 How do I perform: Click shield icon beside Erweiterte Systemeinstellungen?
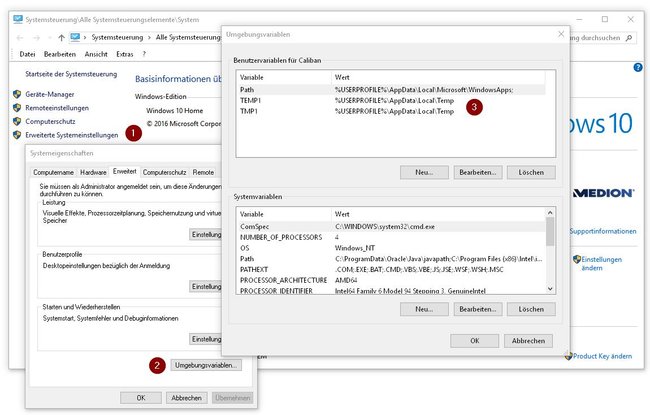17,135
